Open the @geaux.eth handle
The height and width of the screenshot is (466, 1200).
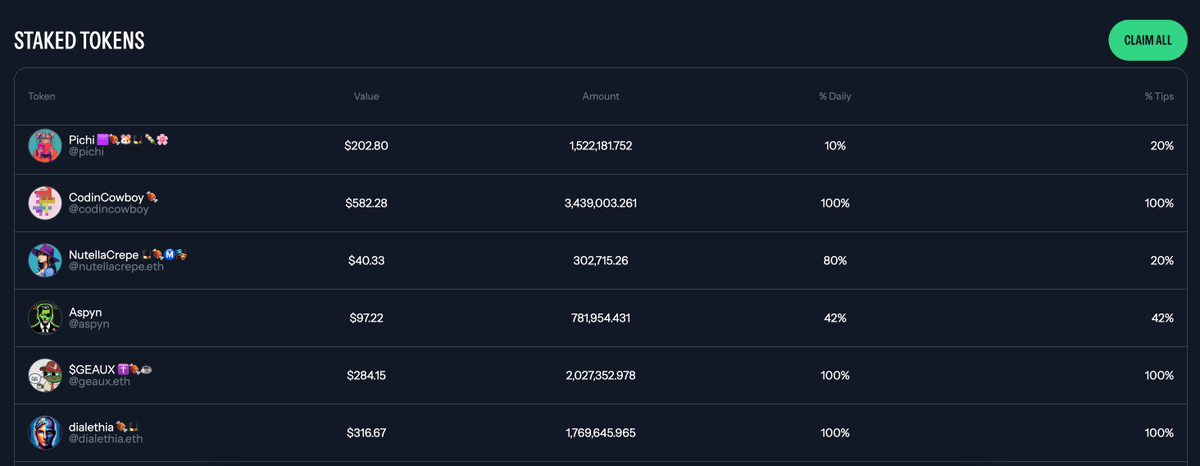coord(98,381)
